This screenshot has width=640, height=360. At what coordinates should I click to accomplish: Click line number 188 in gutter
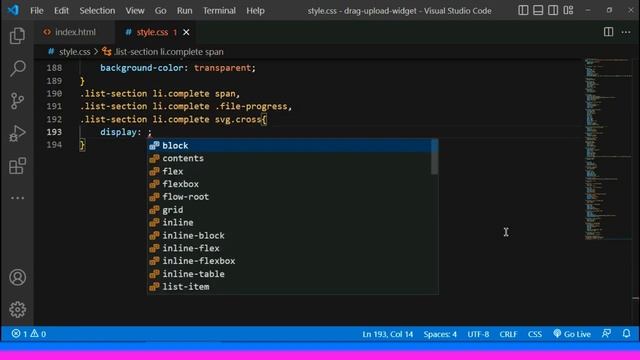tap(54, 68)
